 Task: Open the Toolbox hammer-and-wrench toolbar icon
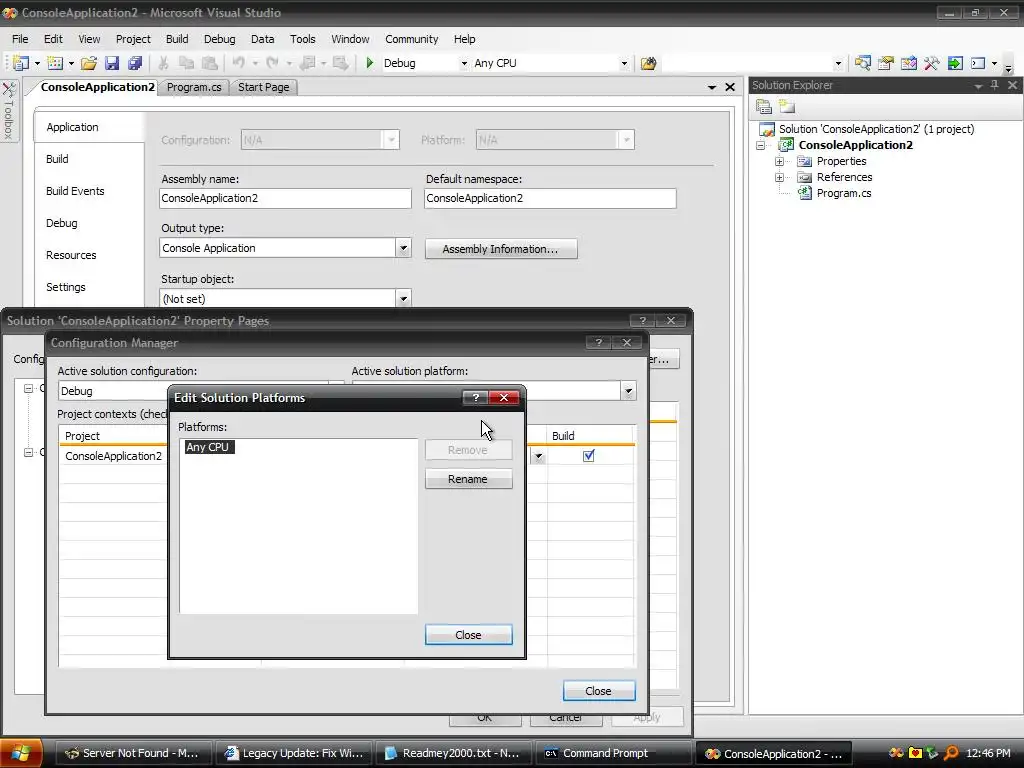click(931, 63)
